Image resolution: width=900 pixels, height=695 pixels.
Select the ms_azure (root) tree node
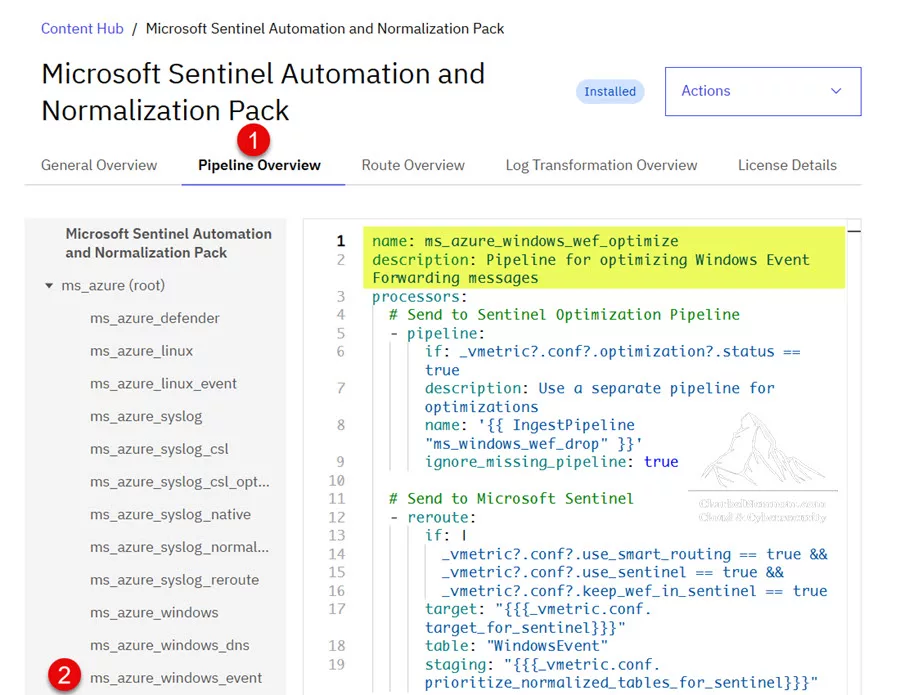coord(113,285)
